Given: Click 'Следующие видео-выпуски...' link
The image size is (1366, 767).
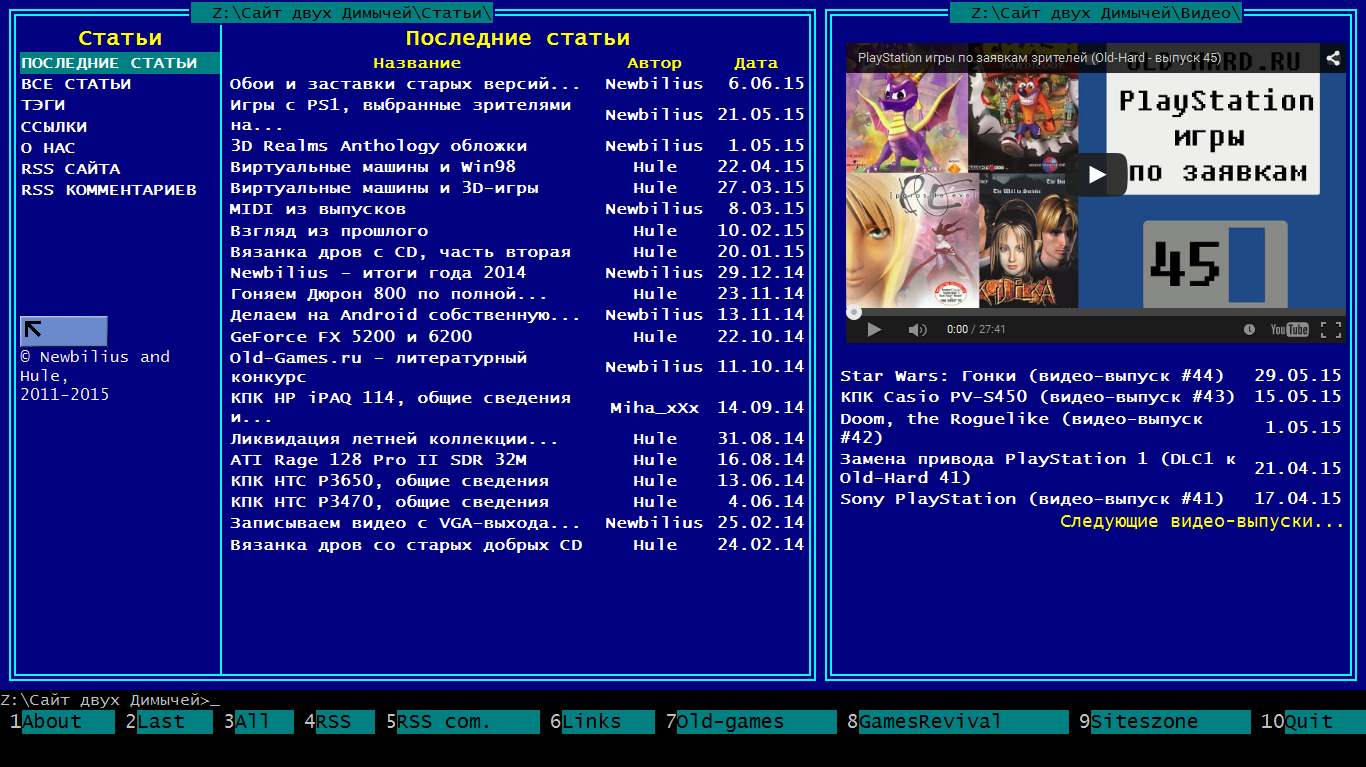Looking at the screenshot, I should [x=1202, y=522].
